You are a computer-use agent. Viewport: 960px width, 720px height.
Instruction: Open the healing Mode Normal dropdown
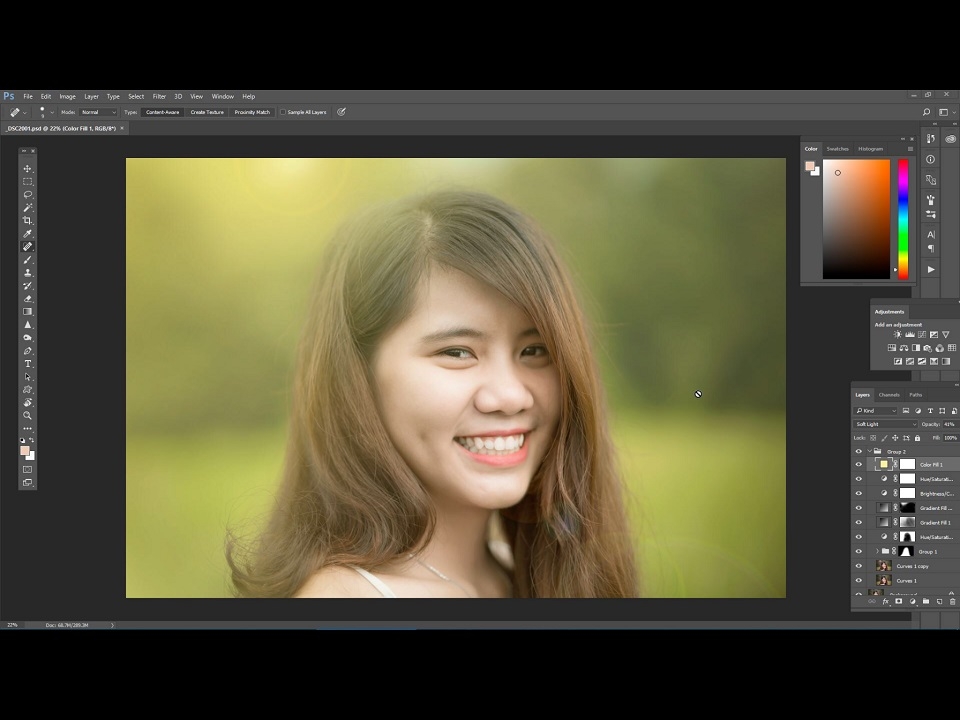click(x=98, y=112)
